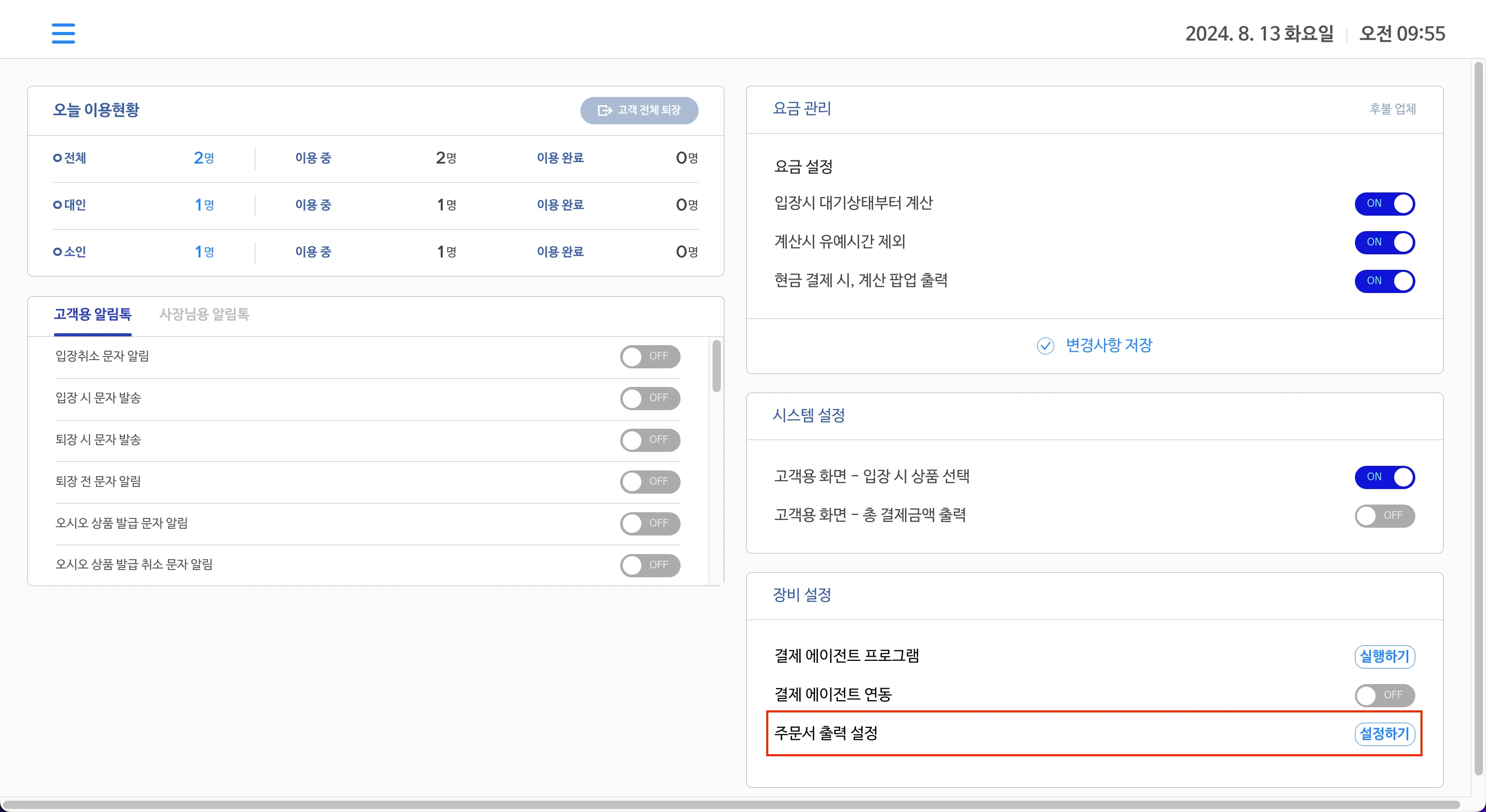Image resolution: width=1486 pixels, height=812 pixels.
Task: Click the 후불 업체 label
Action: [1393, 109]
